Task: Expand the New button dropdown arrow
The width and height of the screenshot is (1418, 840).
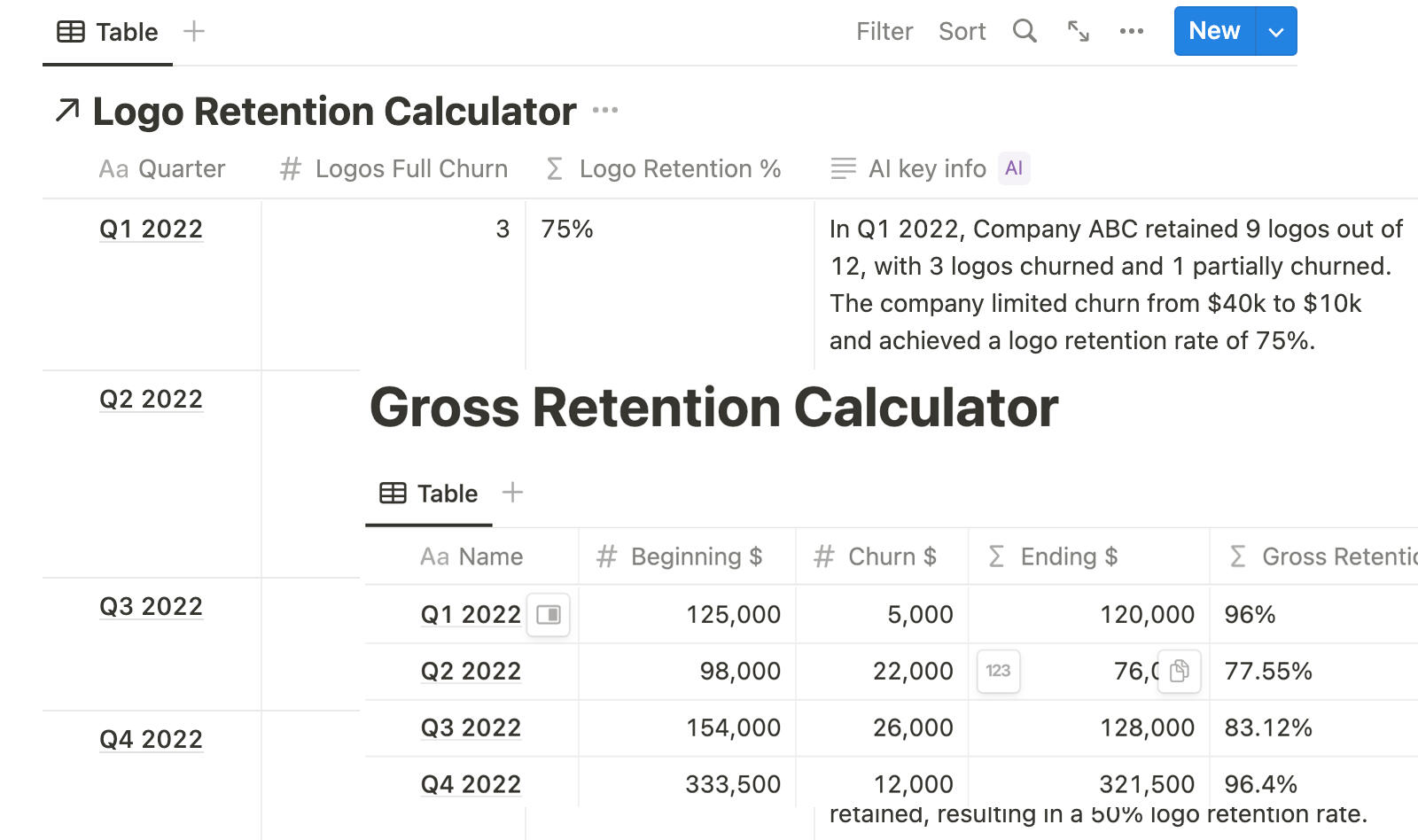Action: point(1276,32)
